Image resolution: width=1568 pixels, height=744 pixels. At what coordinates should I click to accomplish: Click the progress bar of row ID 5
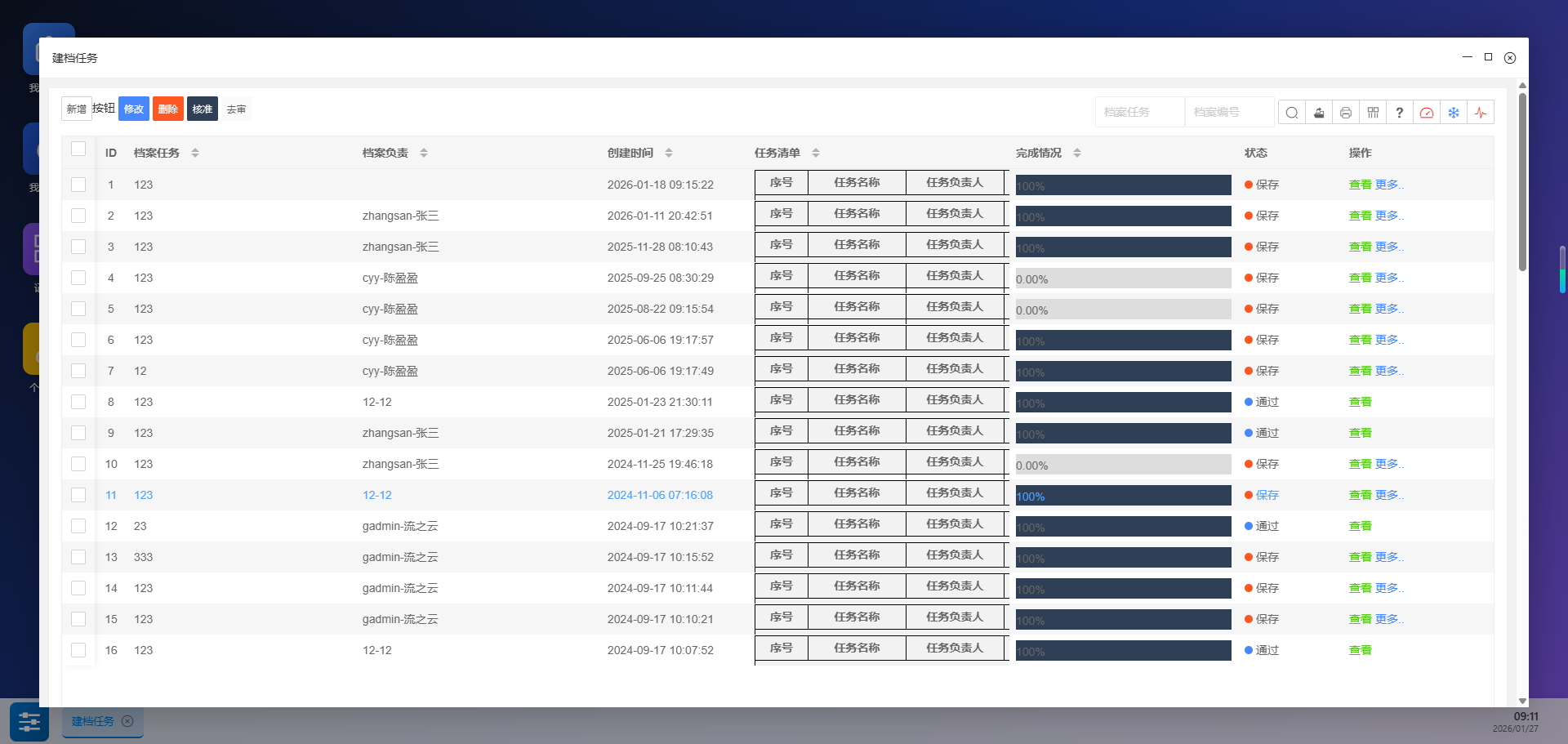point(1123,310)
